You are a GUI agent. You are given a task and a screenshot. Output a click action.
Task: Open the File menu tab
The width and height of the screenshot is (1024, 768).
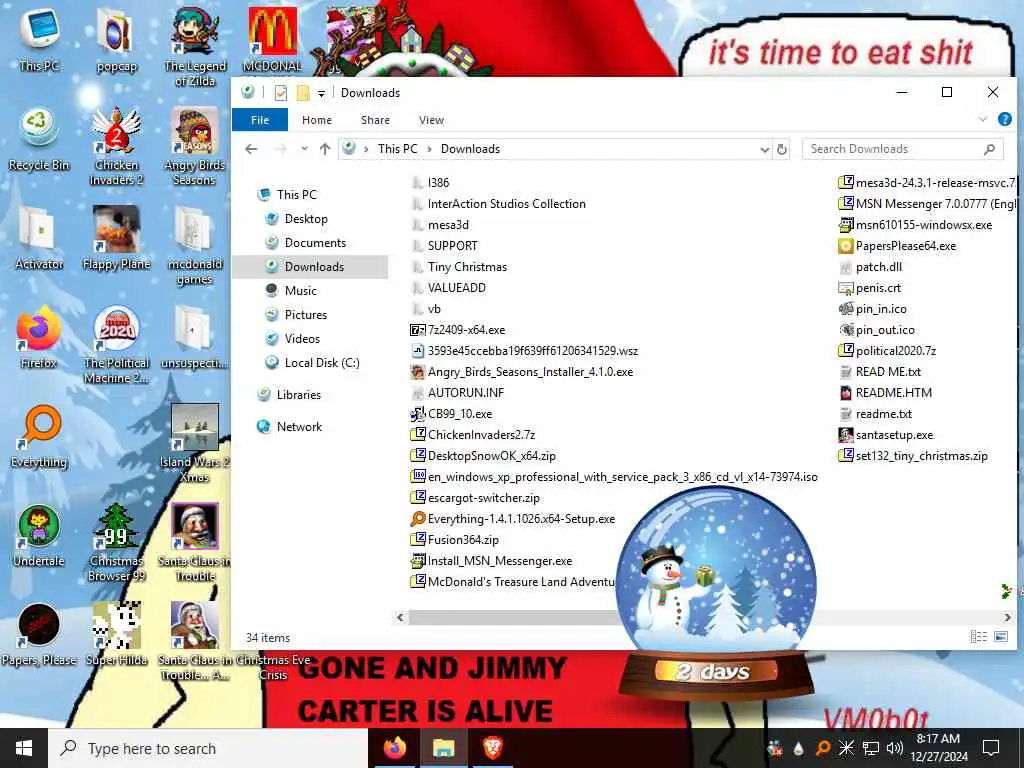[x=260, y=120]
